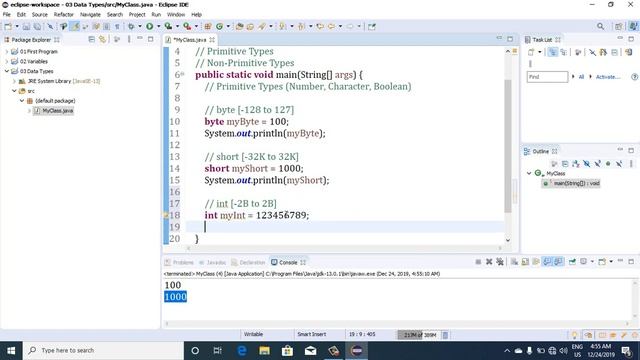Toggle Show Console on Standard Out icon
Screen dimensions: 640x360
pos(547,262)
